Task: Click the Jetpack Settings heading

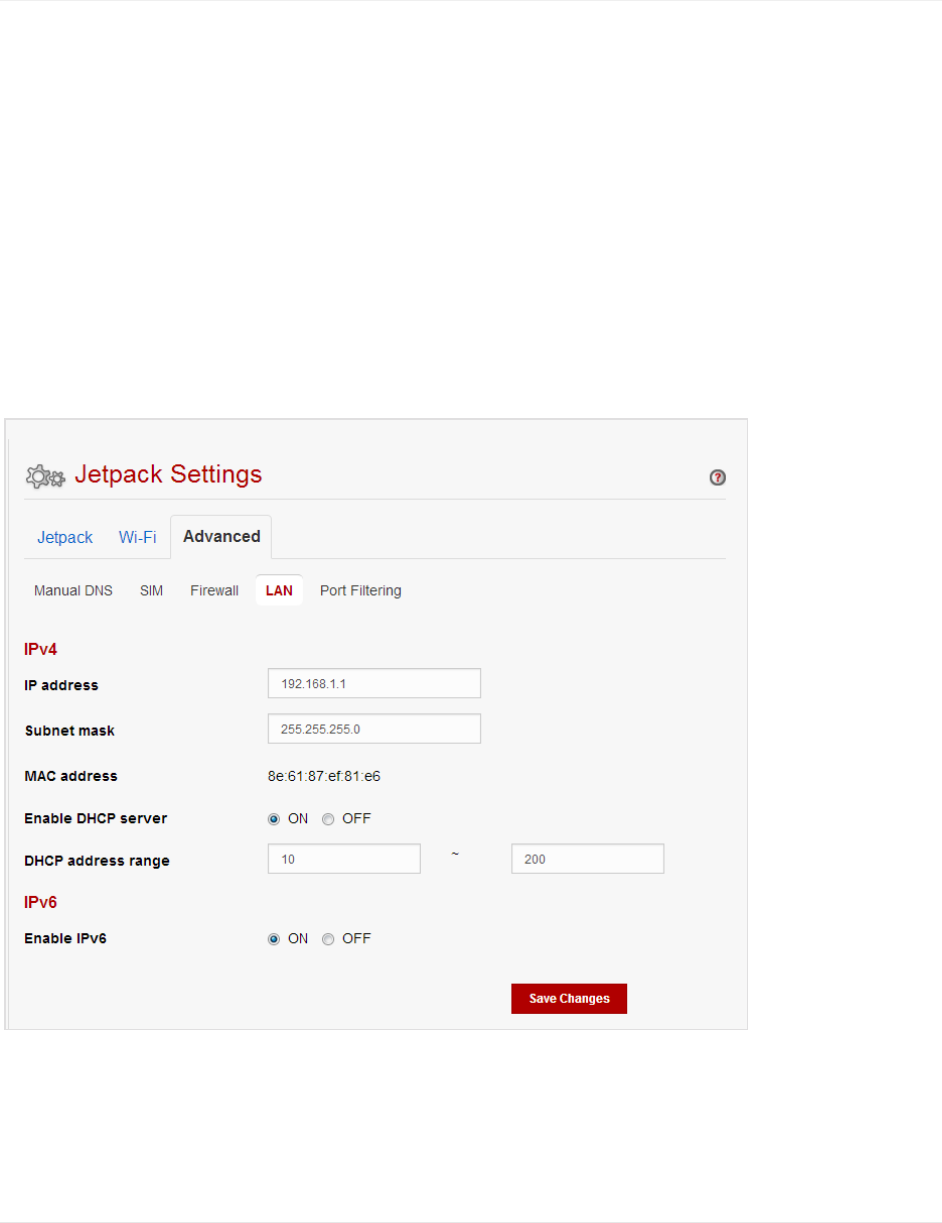Action: (x=168, y=474)
